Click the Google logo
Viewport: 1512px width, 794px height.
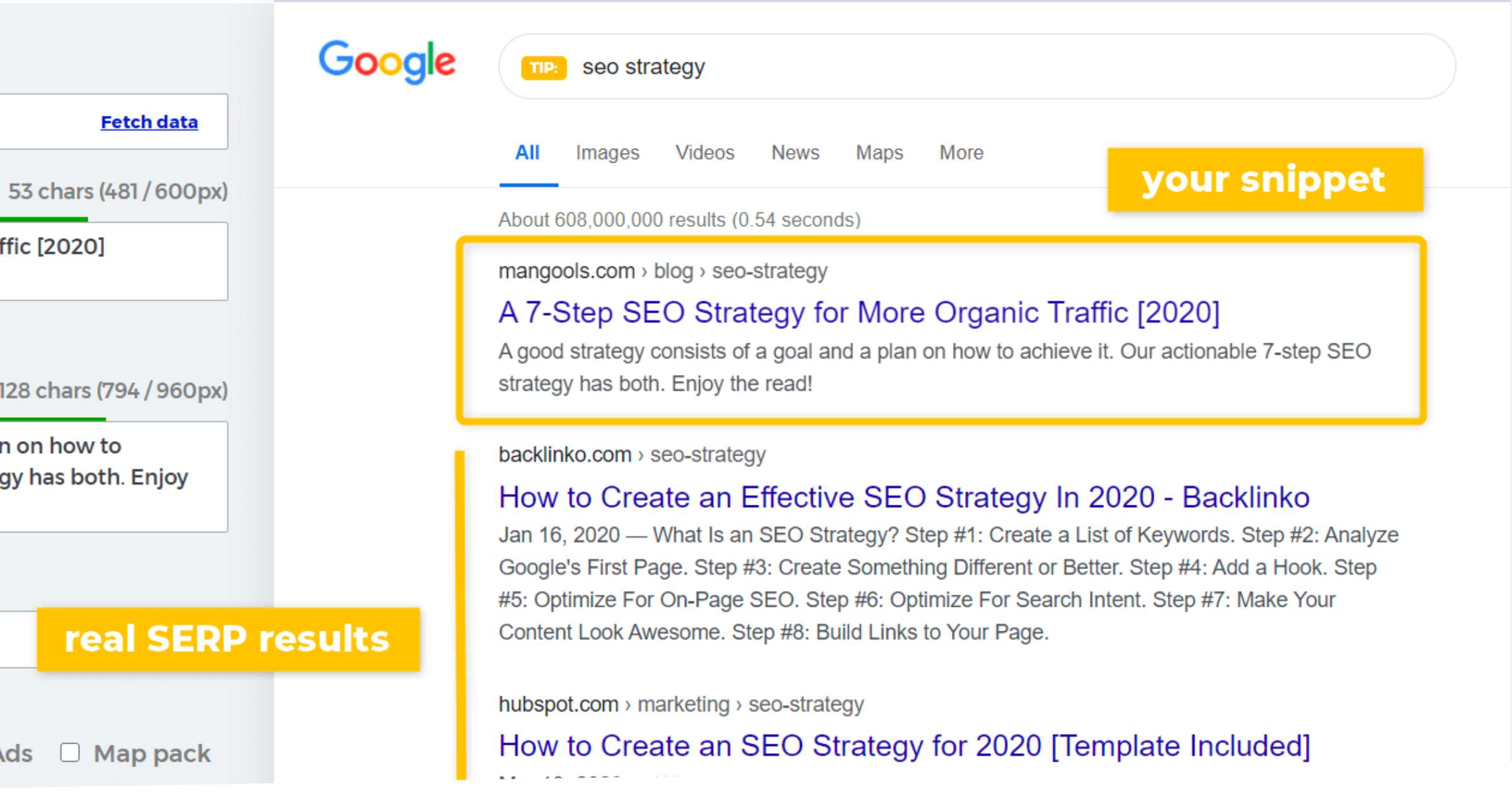coord(387,62)
